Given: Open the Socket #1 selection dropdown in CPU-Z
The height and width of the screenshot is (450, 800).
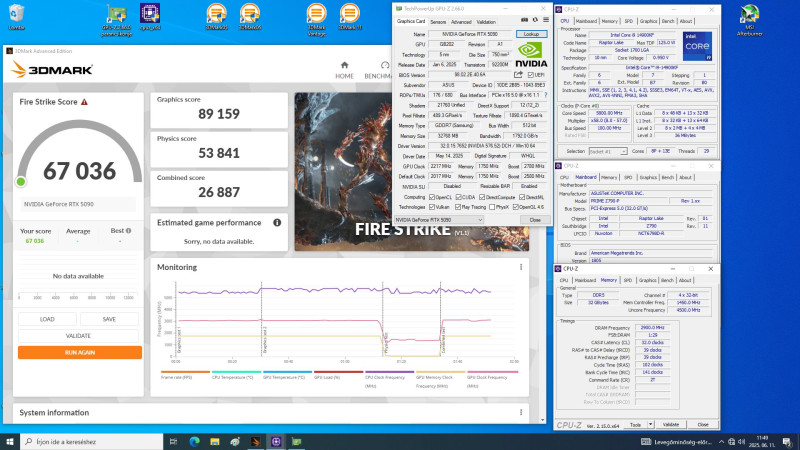Looking at the screenshot, I should coord(608,152).
